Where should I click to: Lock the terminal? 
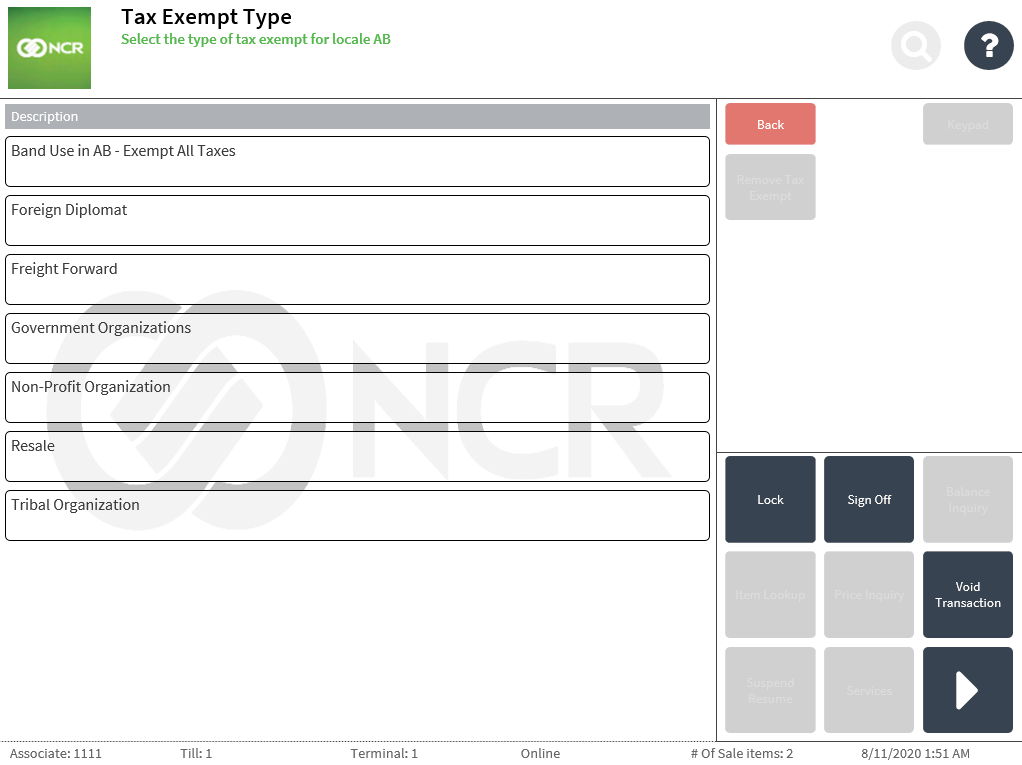coord(770,499)
